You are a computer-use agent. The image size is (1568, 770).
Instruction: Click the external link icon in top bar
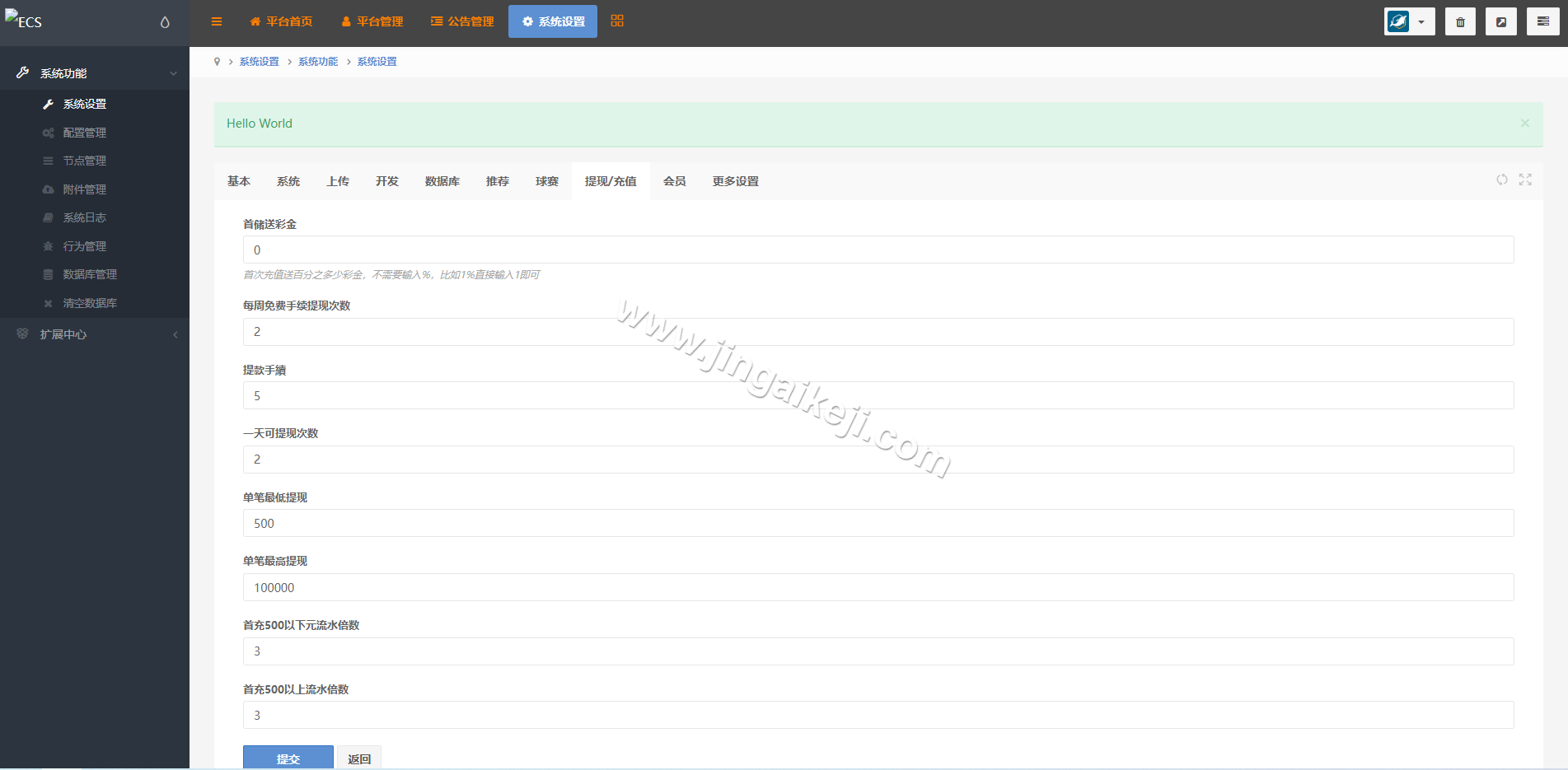1501,21
